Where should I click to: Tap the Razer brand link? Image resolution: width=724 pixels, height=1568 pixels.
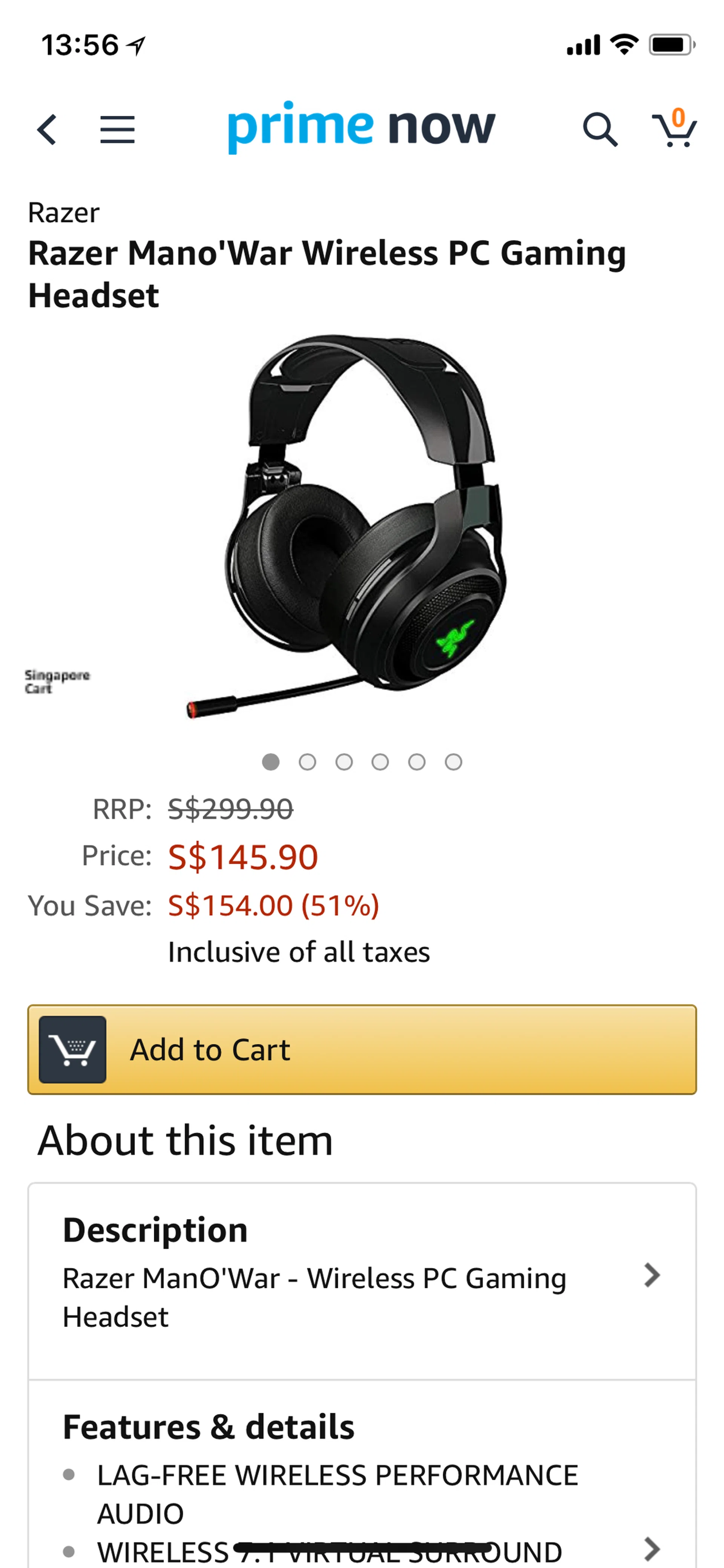coord(63,213)
